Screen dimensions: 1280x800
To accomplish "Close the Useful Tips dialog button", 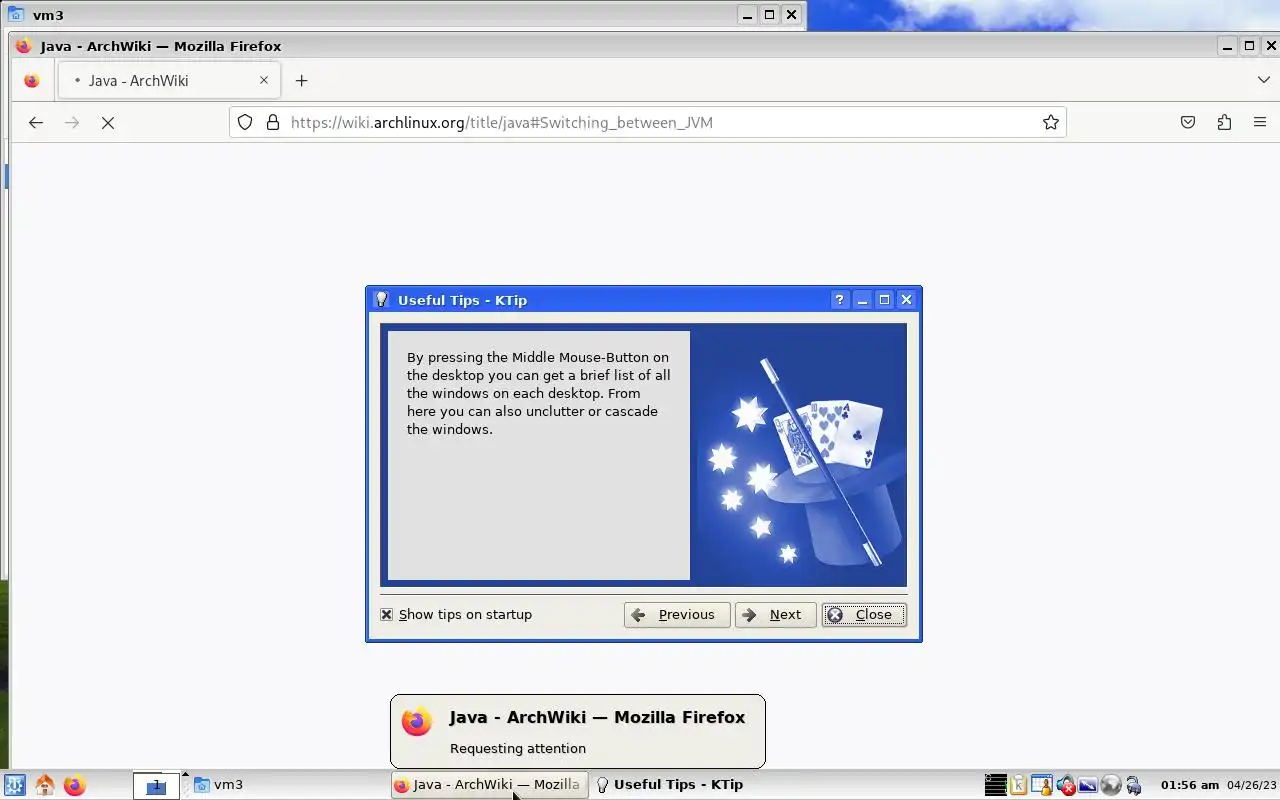I will [x=864, y=615].
